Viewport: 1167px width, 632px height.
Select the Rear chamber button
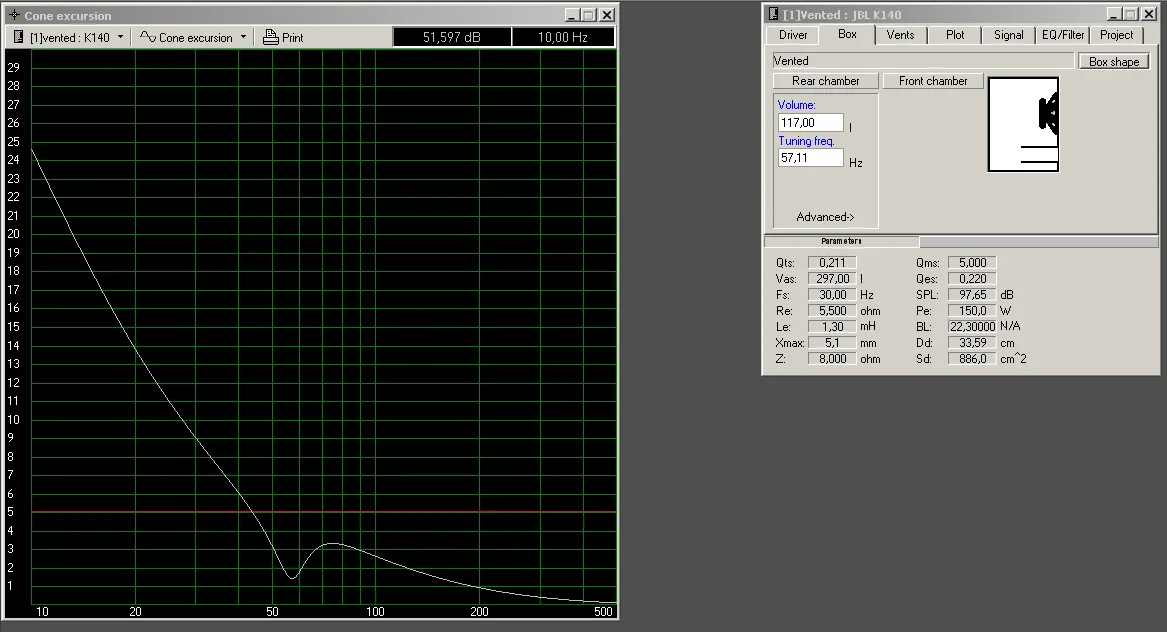(825, 81)
